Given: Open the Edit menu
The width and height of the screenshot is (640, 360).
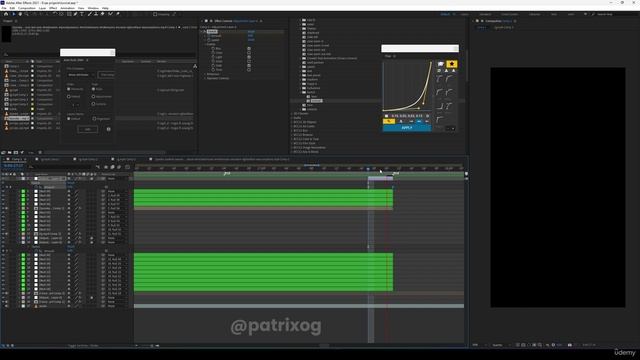Looking at the screenshot, I should coord(12,8).
